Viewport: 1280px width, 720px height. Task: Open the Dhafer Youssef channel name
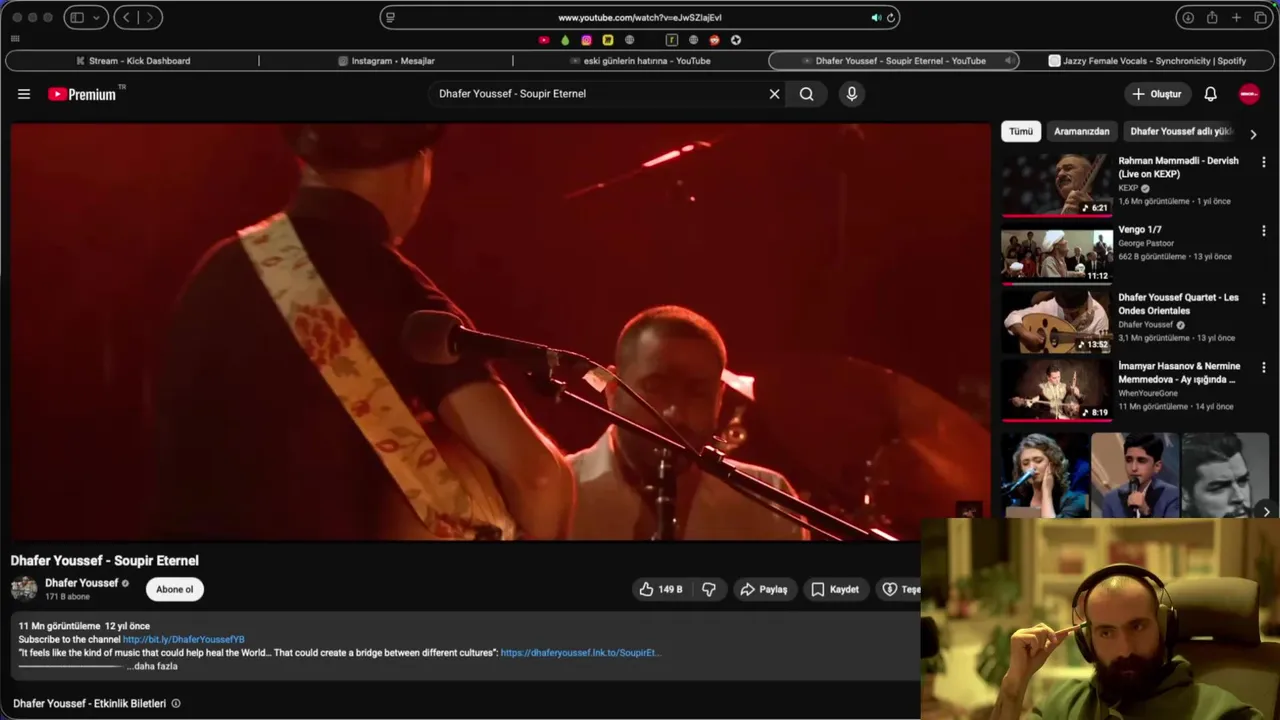coord(82,583)
